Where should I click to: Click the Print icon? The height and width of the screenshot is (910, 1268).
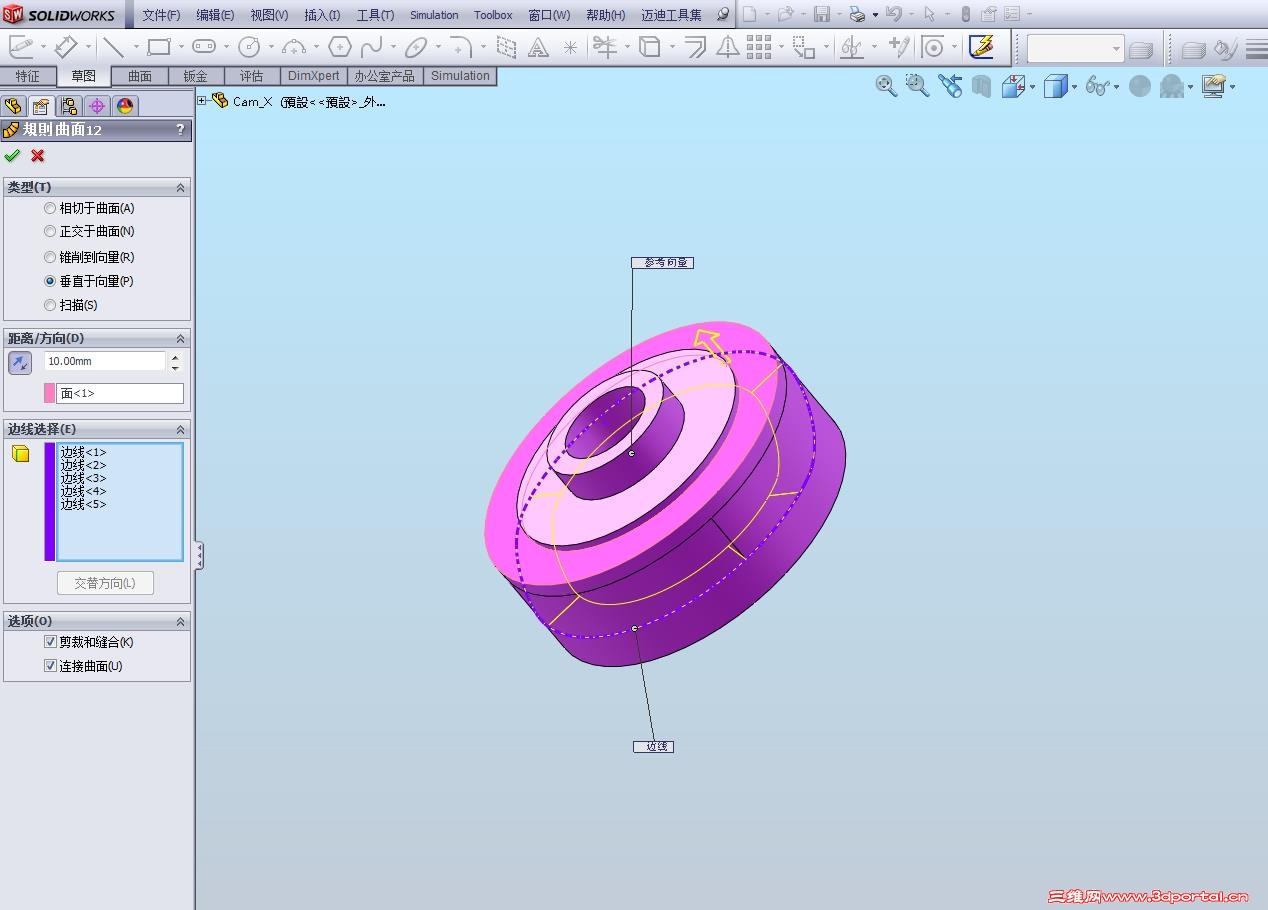tap(857, 14)
